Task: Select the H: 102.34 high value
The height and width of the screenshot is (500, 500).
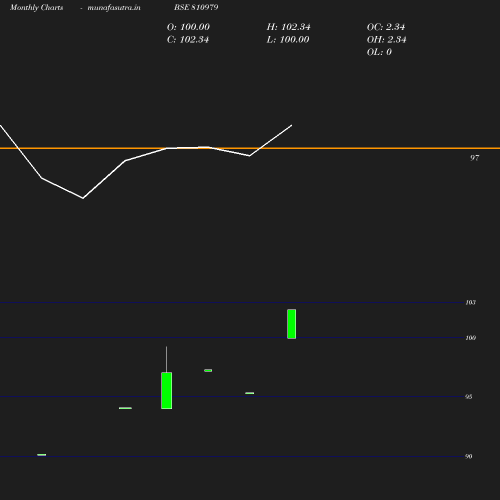Action: [x=288, y=27]
